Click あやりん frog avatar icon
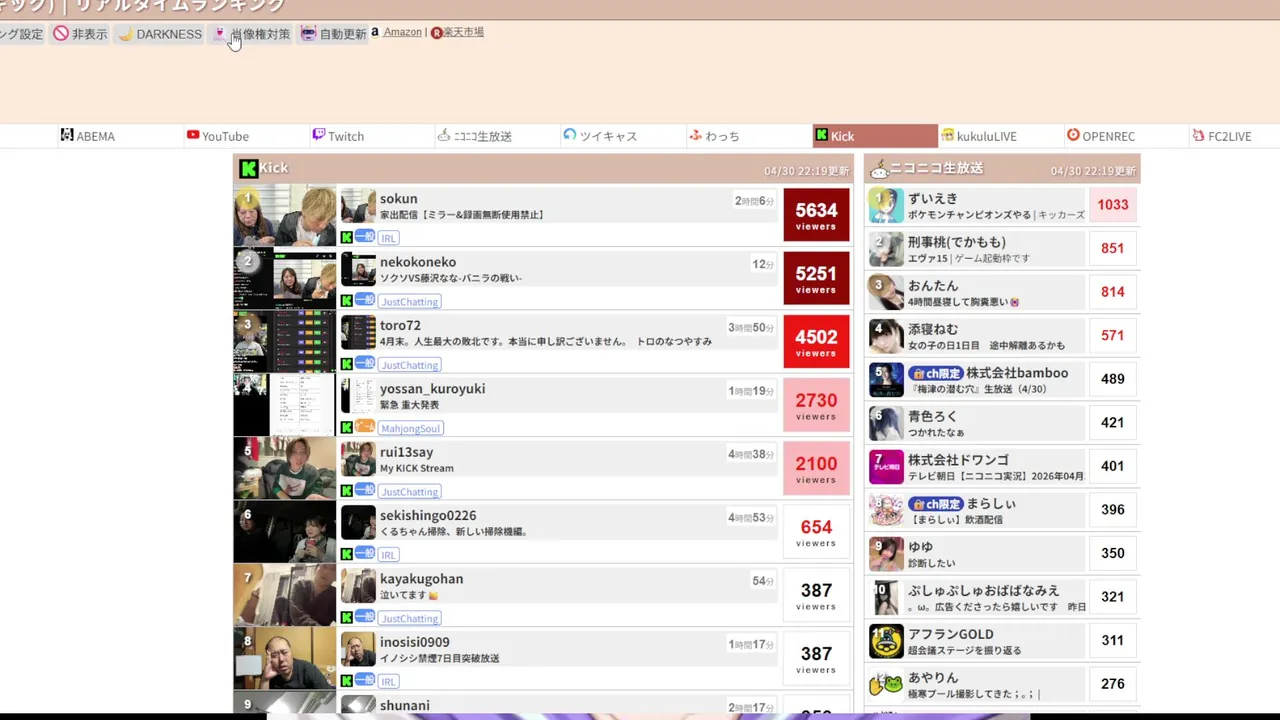 886,684
